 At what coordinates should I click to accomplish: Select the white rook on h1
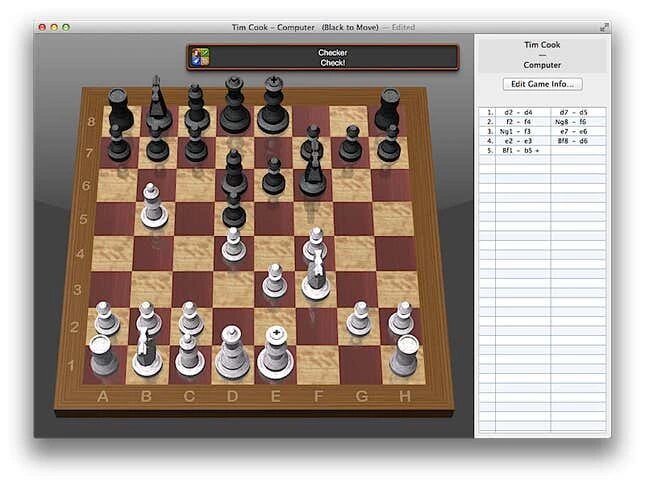pyautogui.click(x=404, y=356)
